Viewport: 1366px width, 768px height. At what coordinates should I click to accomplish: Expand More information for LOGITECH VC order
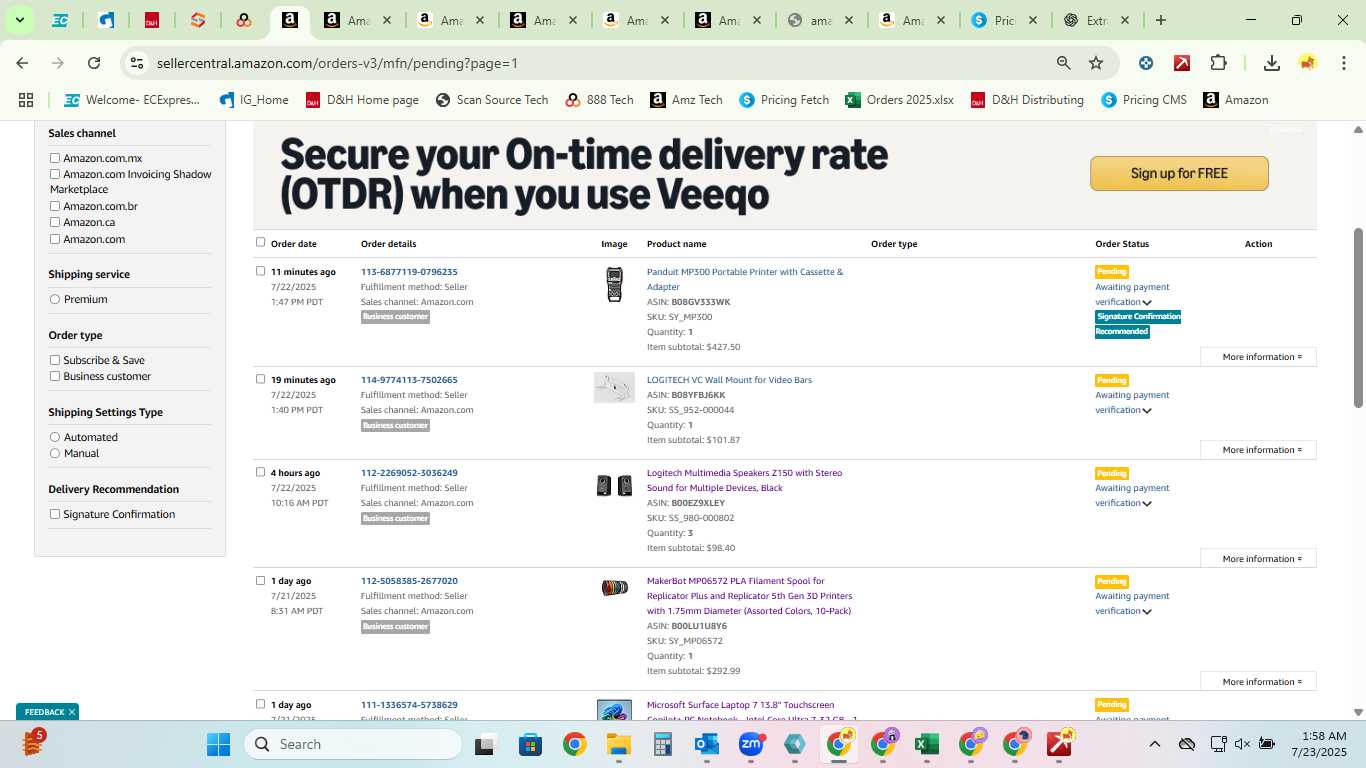1258,450
